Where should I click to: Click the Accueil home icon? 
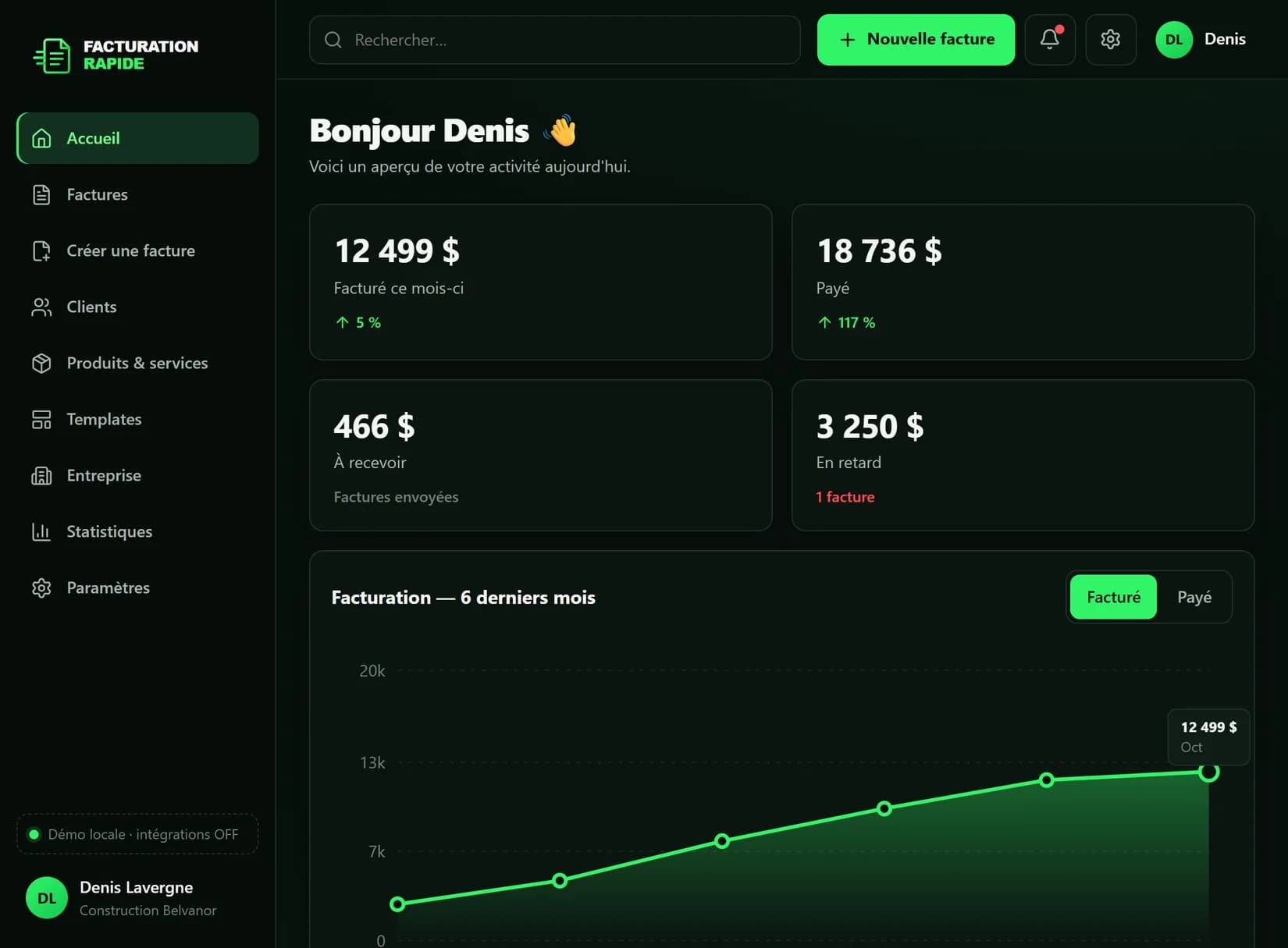[41, 138]
